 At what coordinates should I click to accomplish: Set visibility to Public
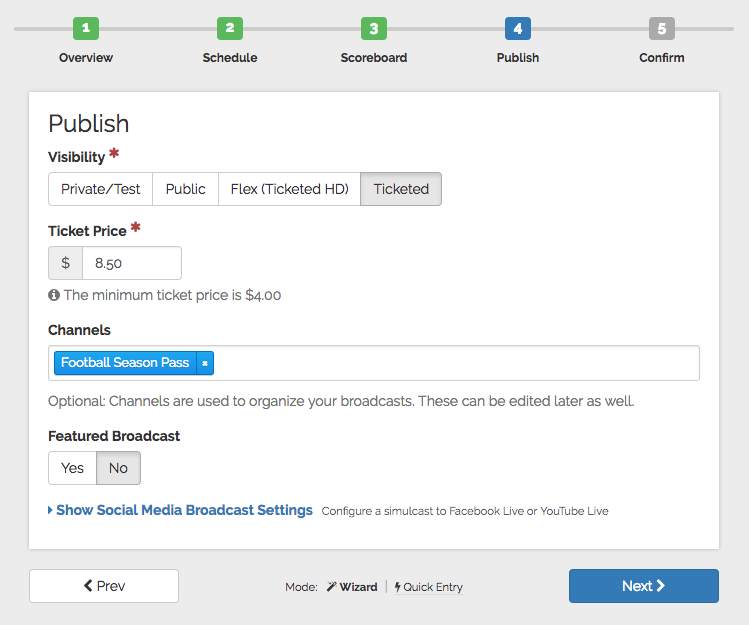(x=185, y=189)
